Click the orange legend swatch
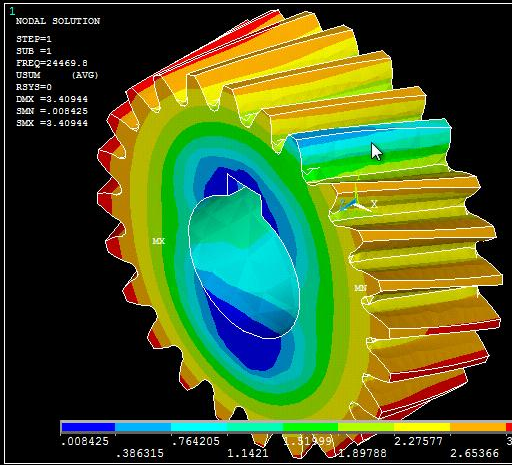The height and width of the screenshot is (465, 512). pos(478,427)
